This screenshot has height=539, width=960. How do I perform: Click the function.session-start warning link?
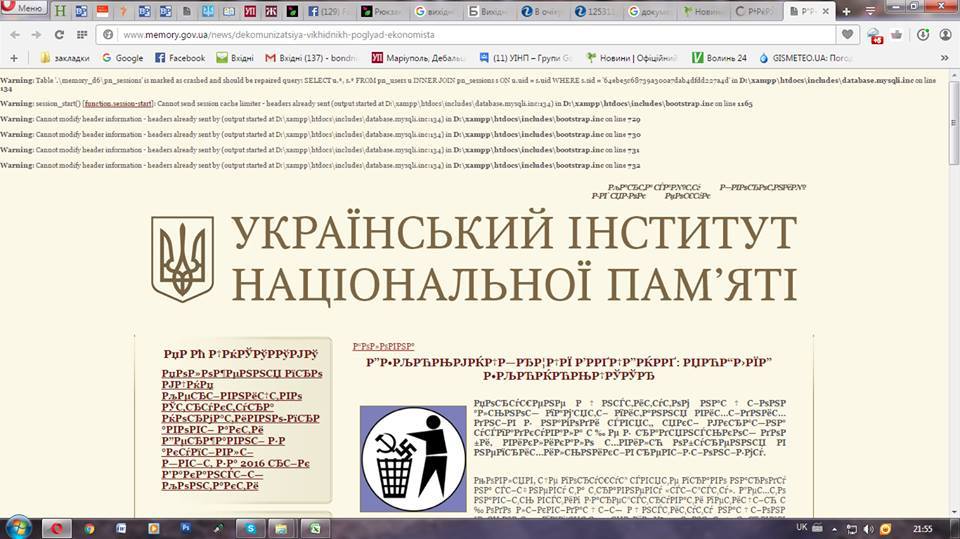click(x=118, y=104)
